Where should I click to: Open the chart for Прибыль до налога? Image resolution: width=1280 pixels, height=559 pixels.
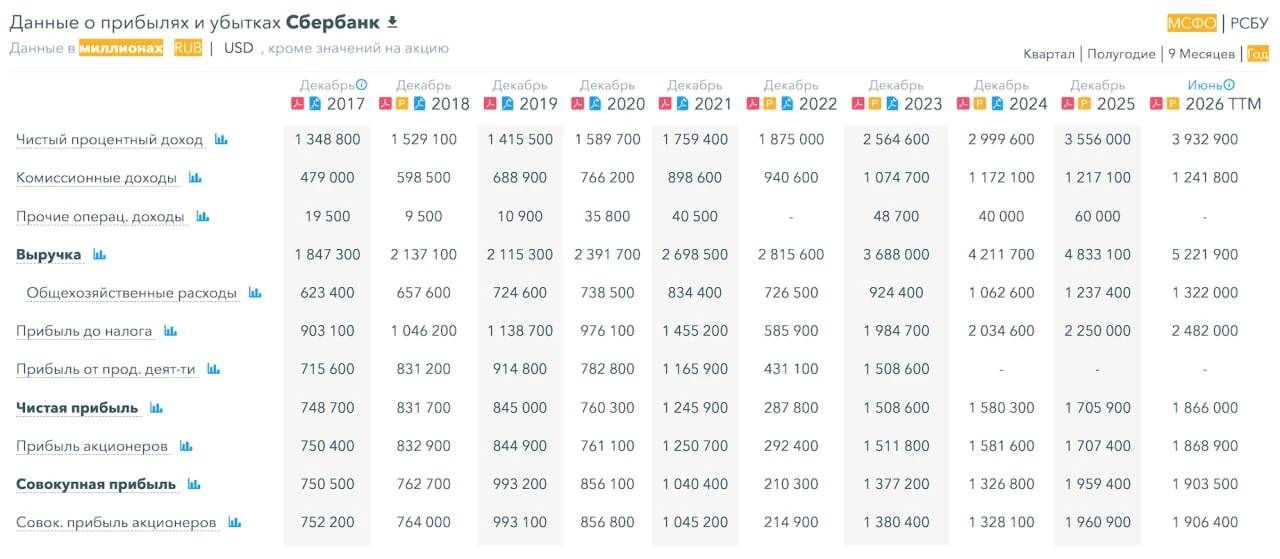click(x=170, y=331)
